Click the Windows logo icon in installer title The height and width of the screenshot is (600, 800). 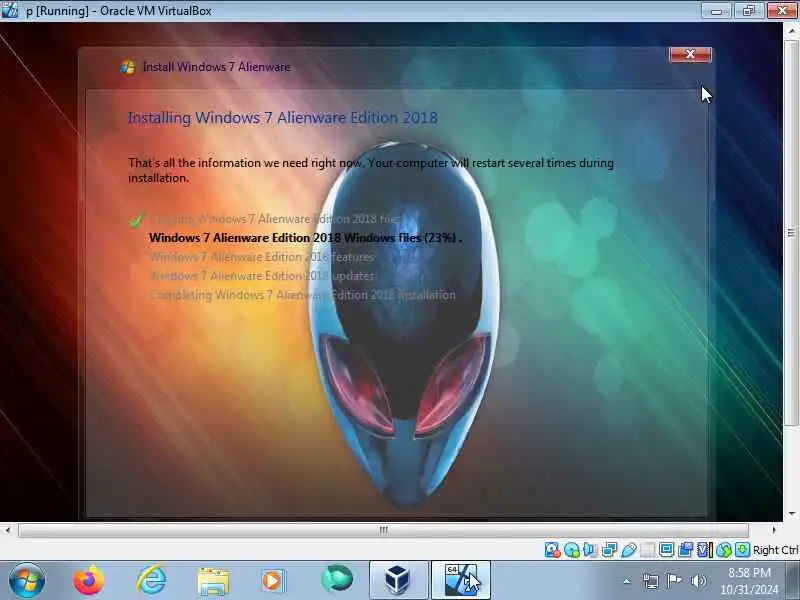click(128, 67)
